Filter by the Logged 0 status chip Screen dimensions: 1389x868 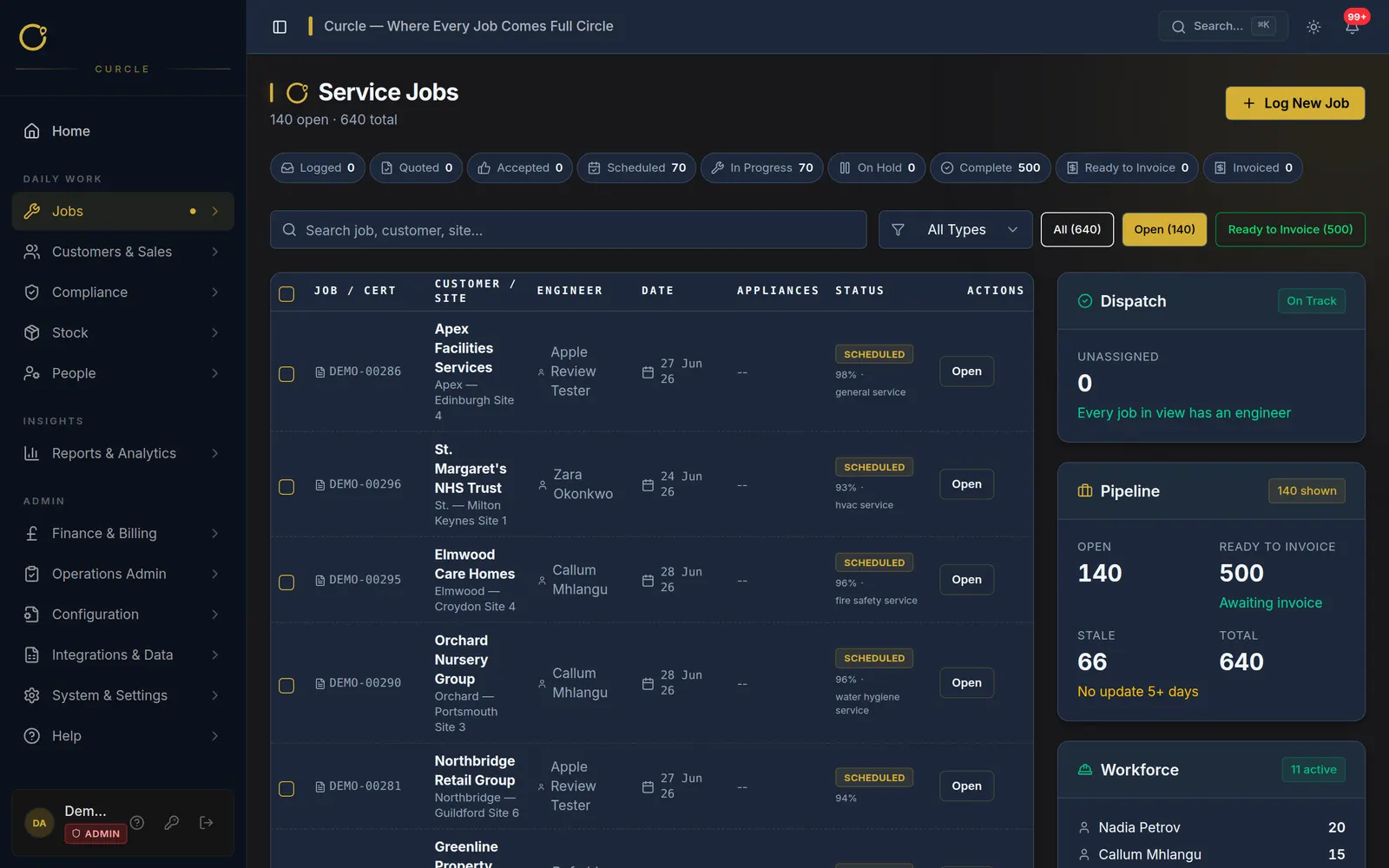click(318, 168)
